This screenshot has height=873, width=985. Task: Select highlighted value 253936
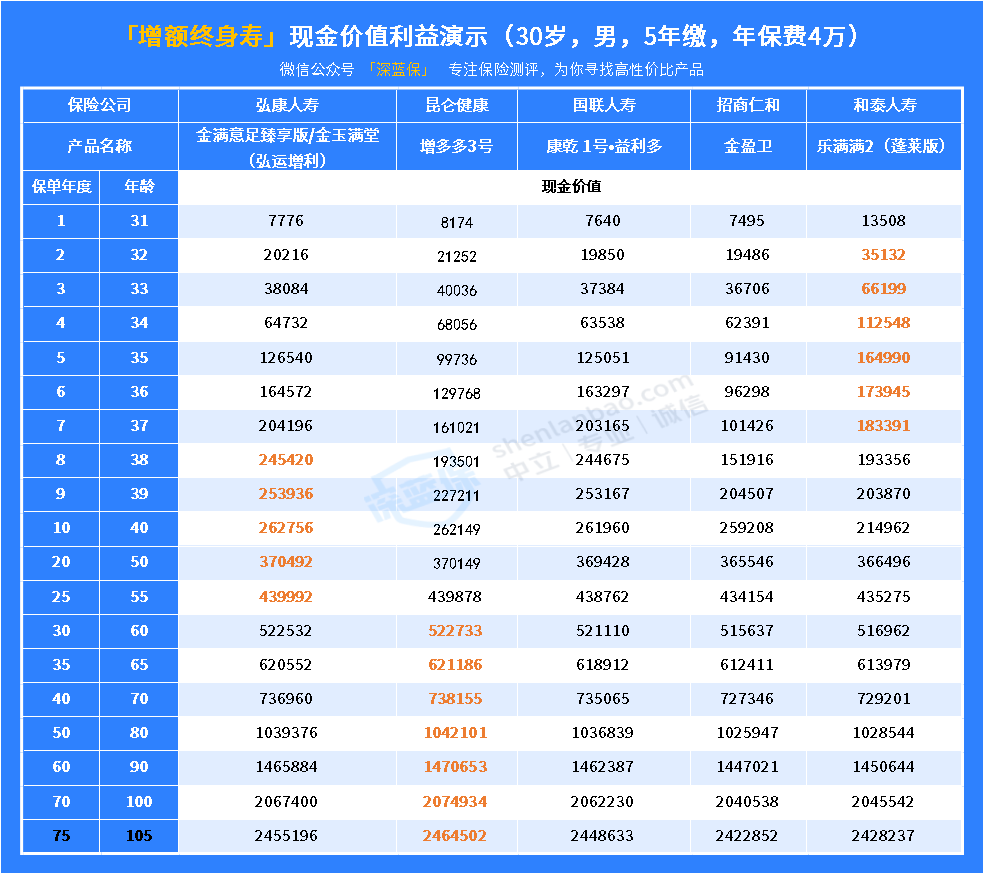pos(286,493)
